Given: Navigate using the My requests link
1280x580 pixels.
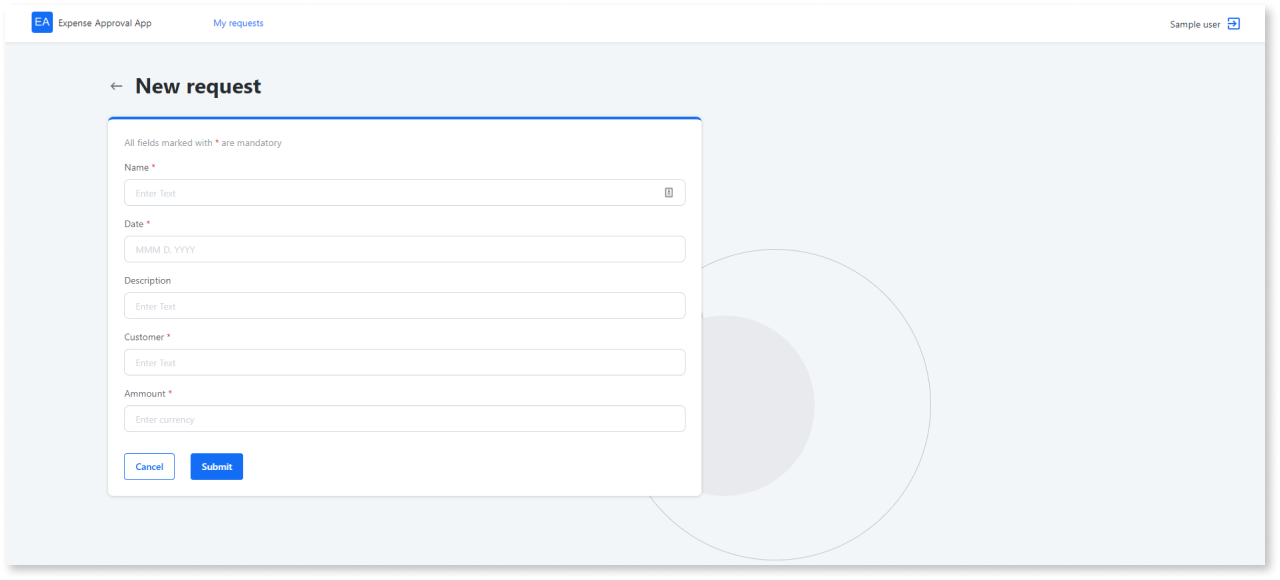Looking at the screenshot, I should (238, 22).
